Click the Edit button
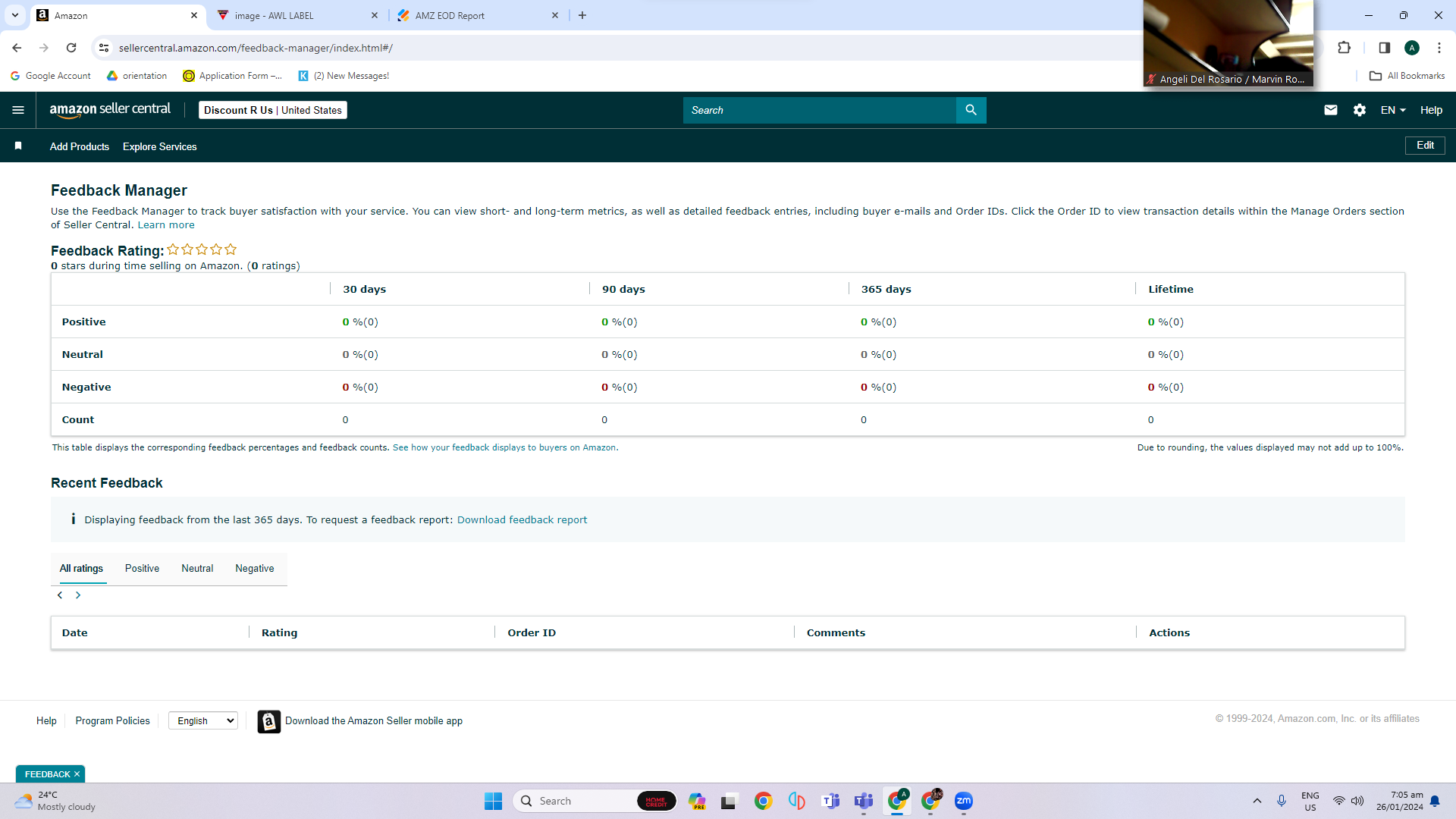The image size is (1456, 819). click(1425, 145)
